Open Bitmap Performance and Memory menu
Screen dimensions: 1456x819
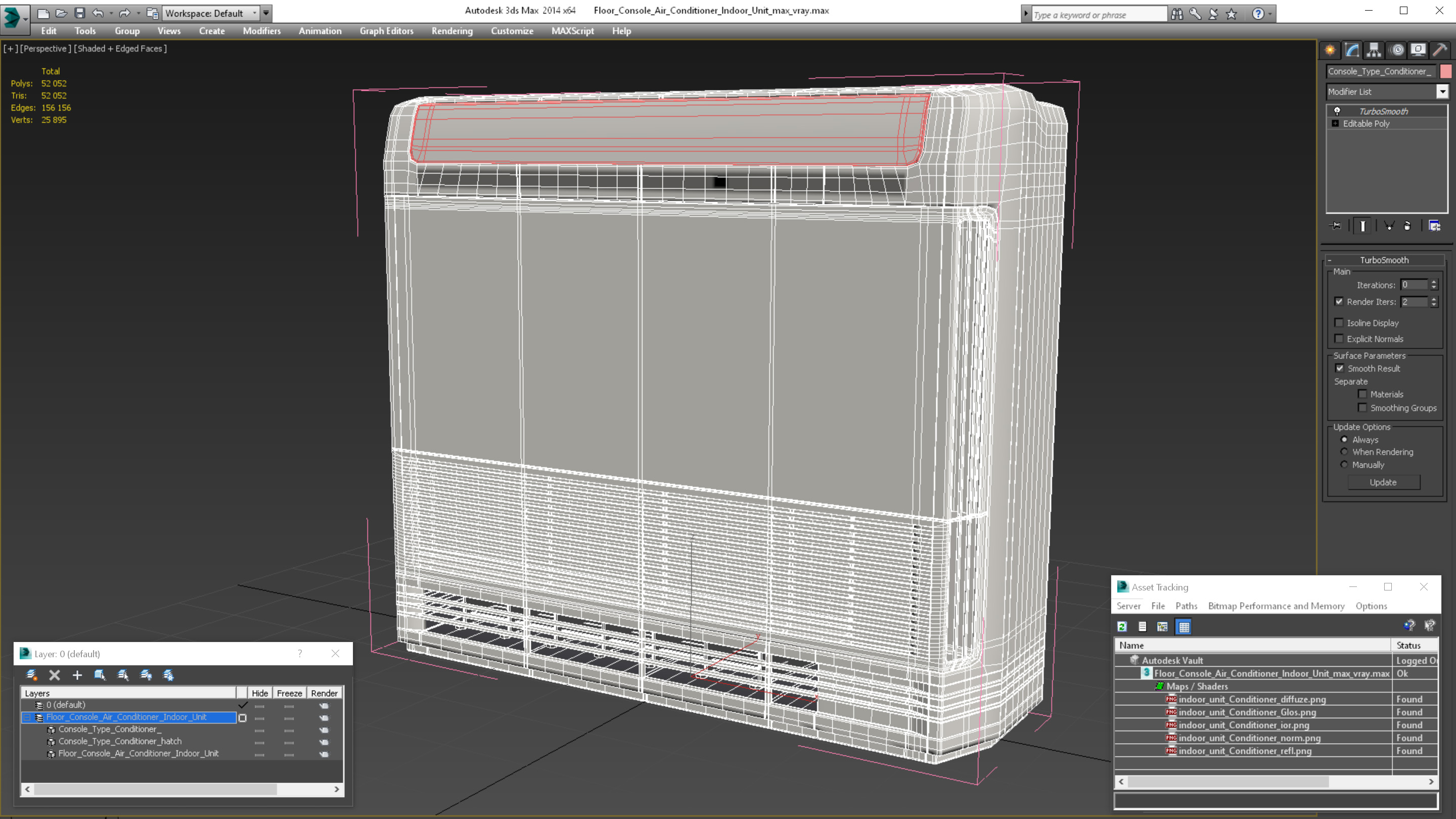pyautogui.click(x=1276, y=606)
